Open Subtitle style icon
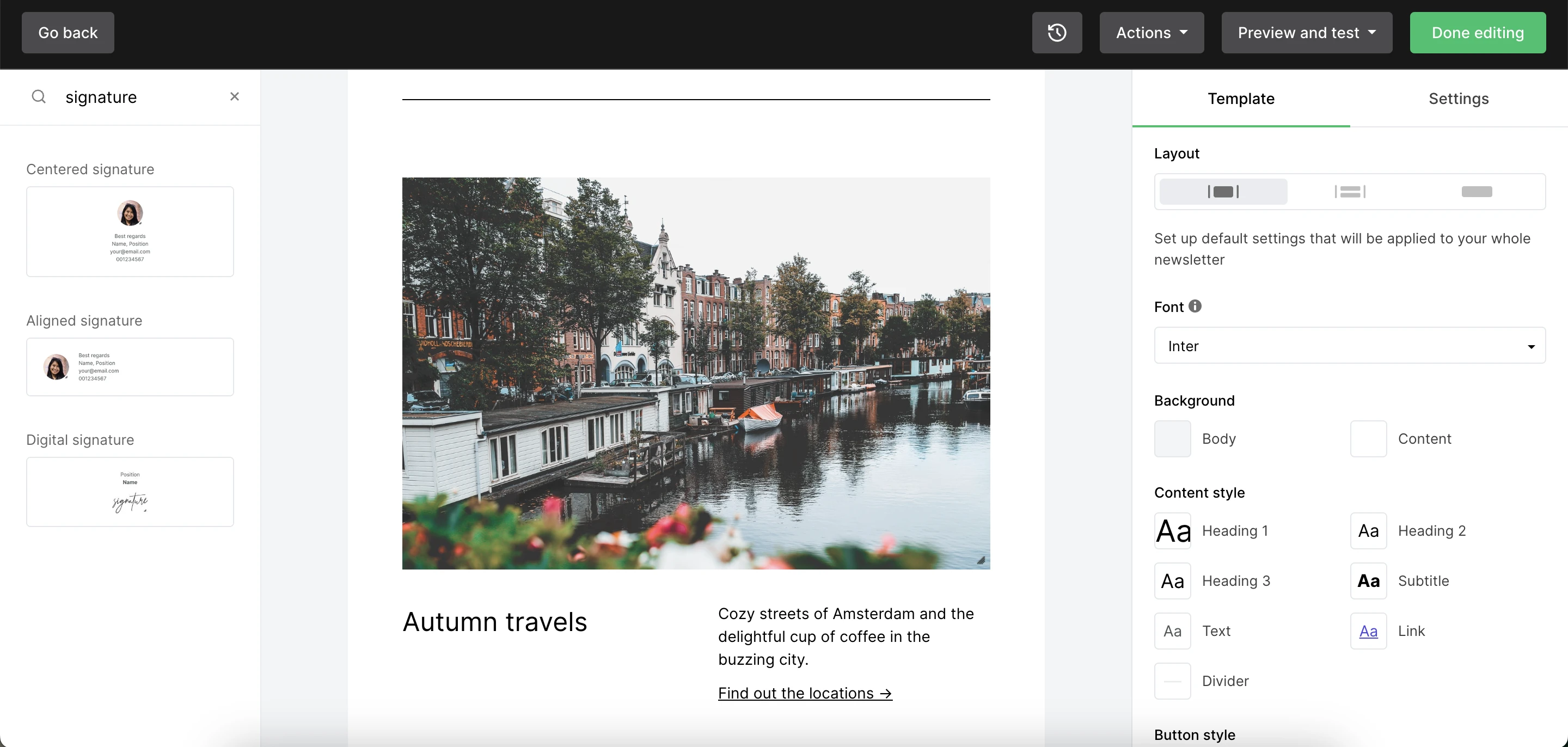The height and width of the screenshot is (747, 1568). pyautogui.click(x=1368, y=581)
